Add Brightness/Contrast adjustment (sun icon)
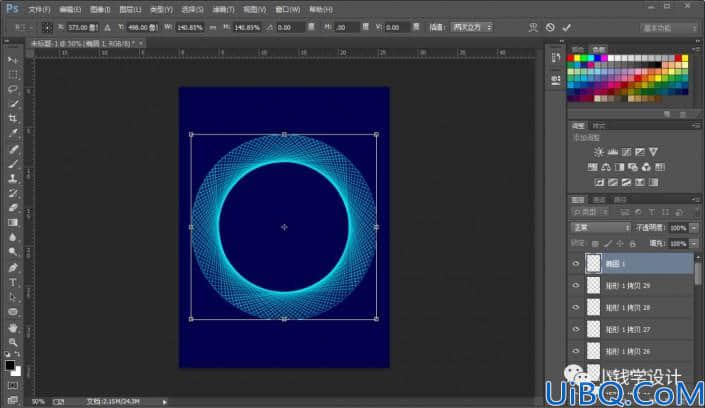Screen dimensions: 705x408 tap(599, 152)
